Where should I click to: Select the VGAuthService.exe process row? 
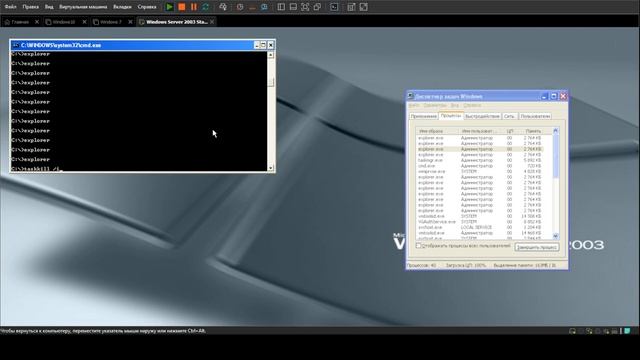coord(480,222)
